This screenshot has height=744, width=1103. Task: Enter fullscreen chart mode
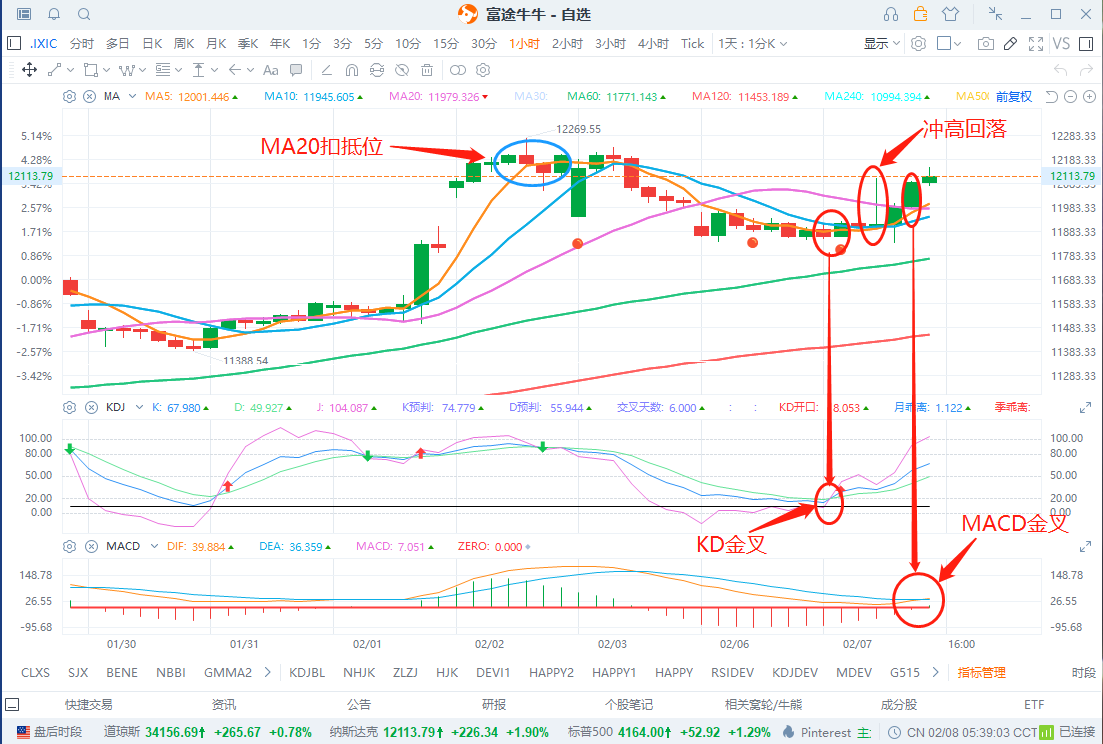click(x=1036, y=44)
